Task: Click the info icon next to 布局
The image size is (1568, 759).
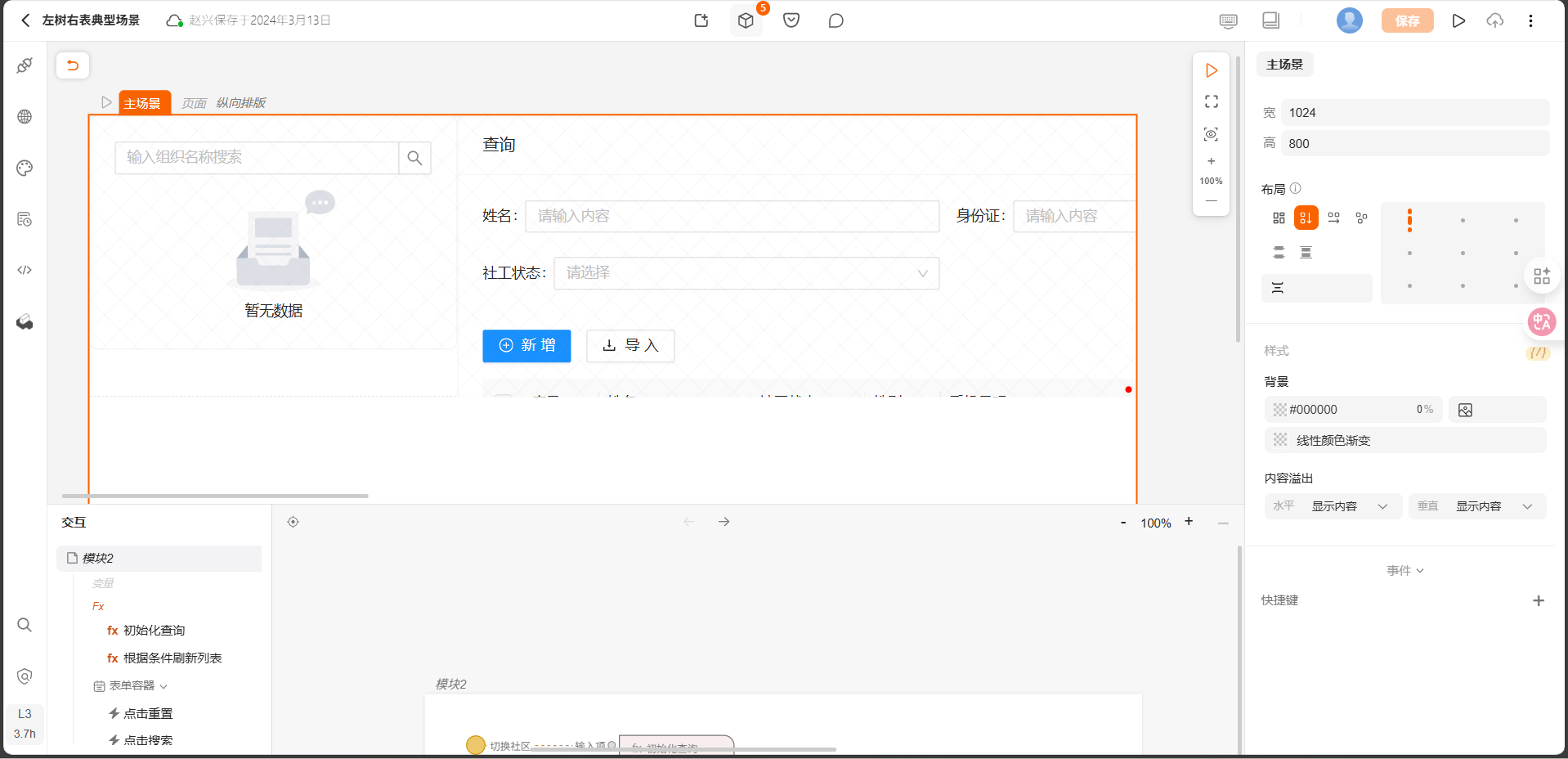Action: coord(1296,189)
